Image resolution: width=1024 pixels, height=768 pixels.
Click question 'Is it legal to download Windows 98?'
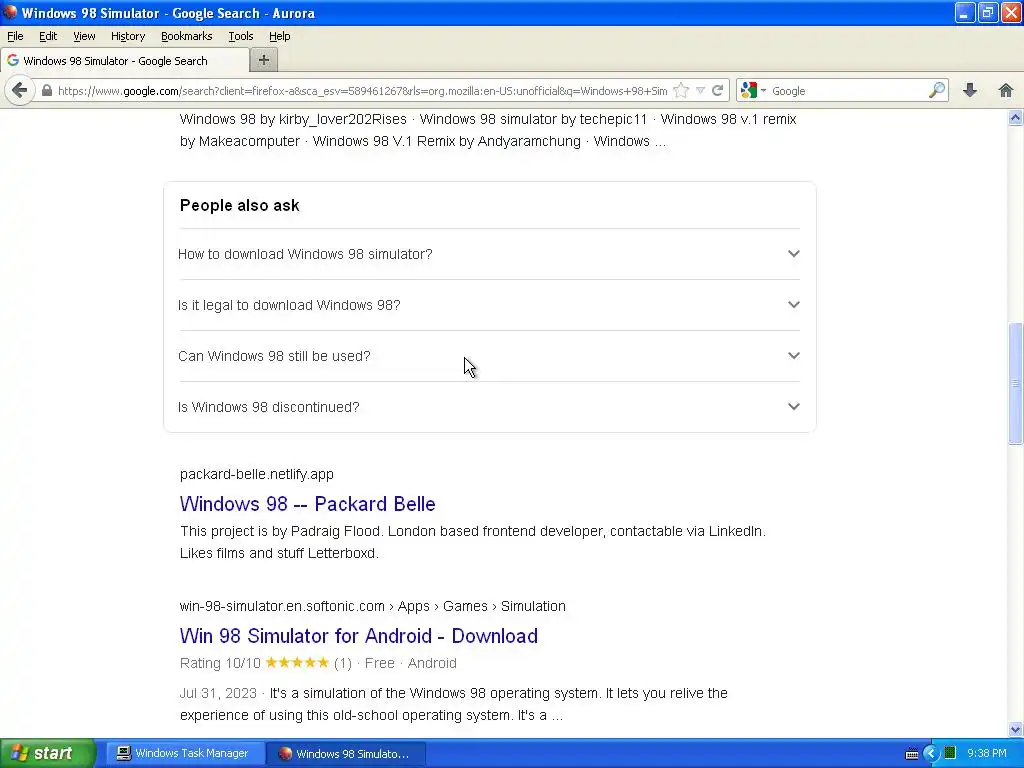pyautogui.click(x=289, y=305)
